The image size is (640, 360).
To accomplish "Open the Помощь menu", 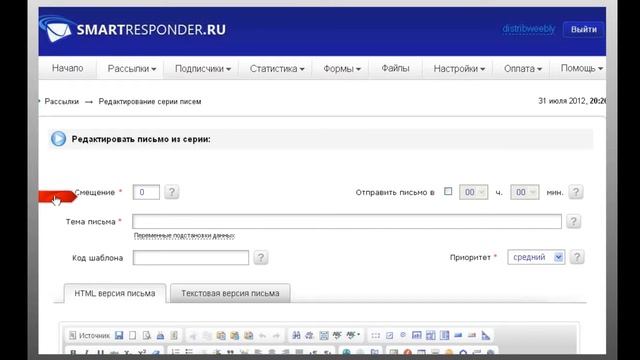I will pyautogui.click(x=581, y=69).
